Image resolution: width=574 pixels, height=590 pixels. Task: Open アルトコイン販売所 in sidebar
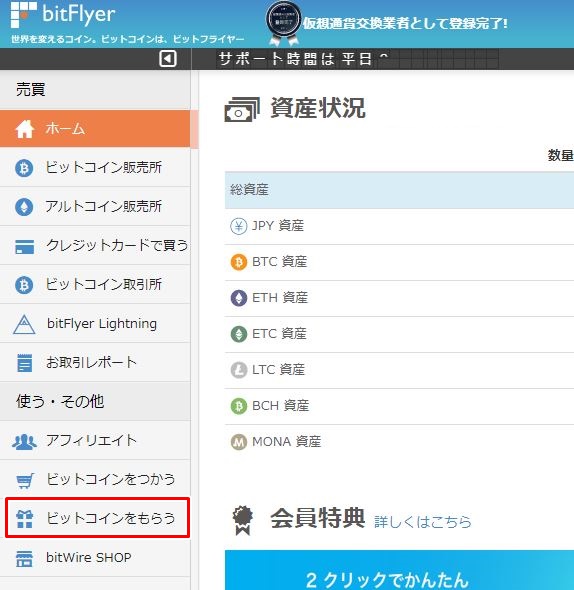point(95,207)
